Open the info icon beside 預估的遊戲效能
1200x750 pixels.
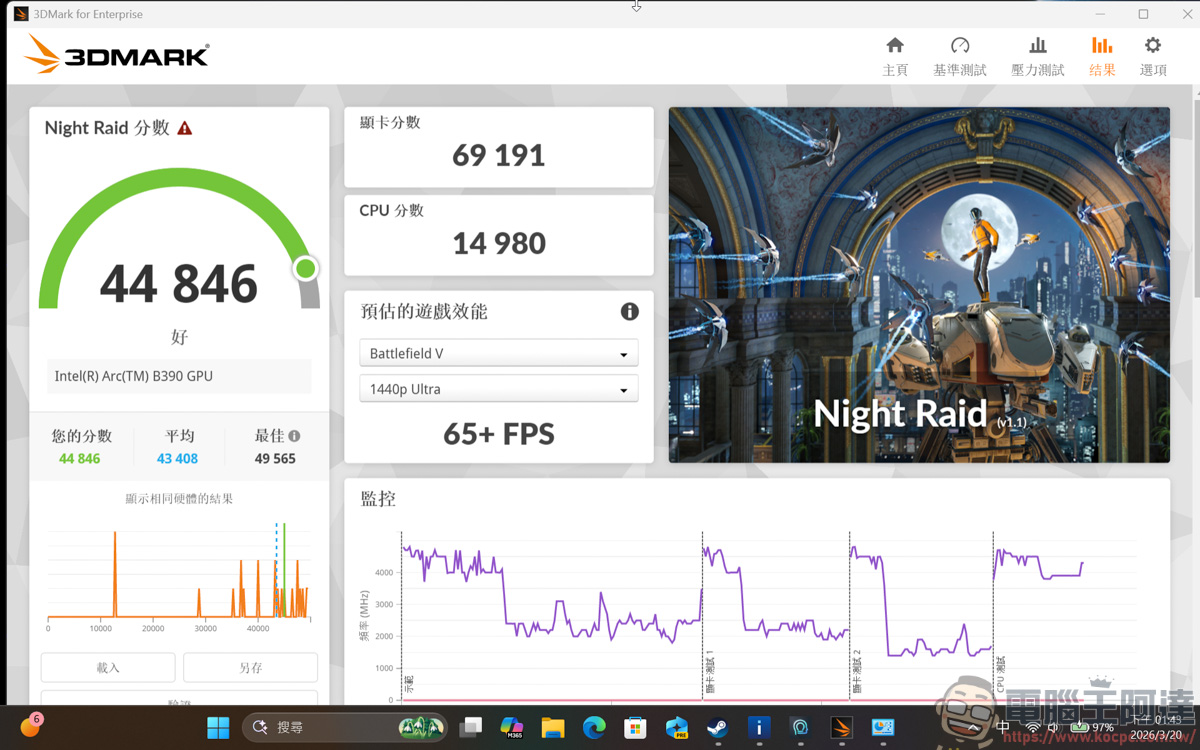(629, 311)
